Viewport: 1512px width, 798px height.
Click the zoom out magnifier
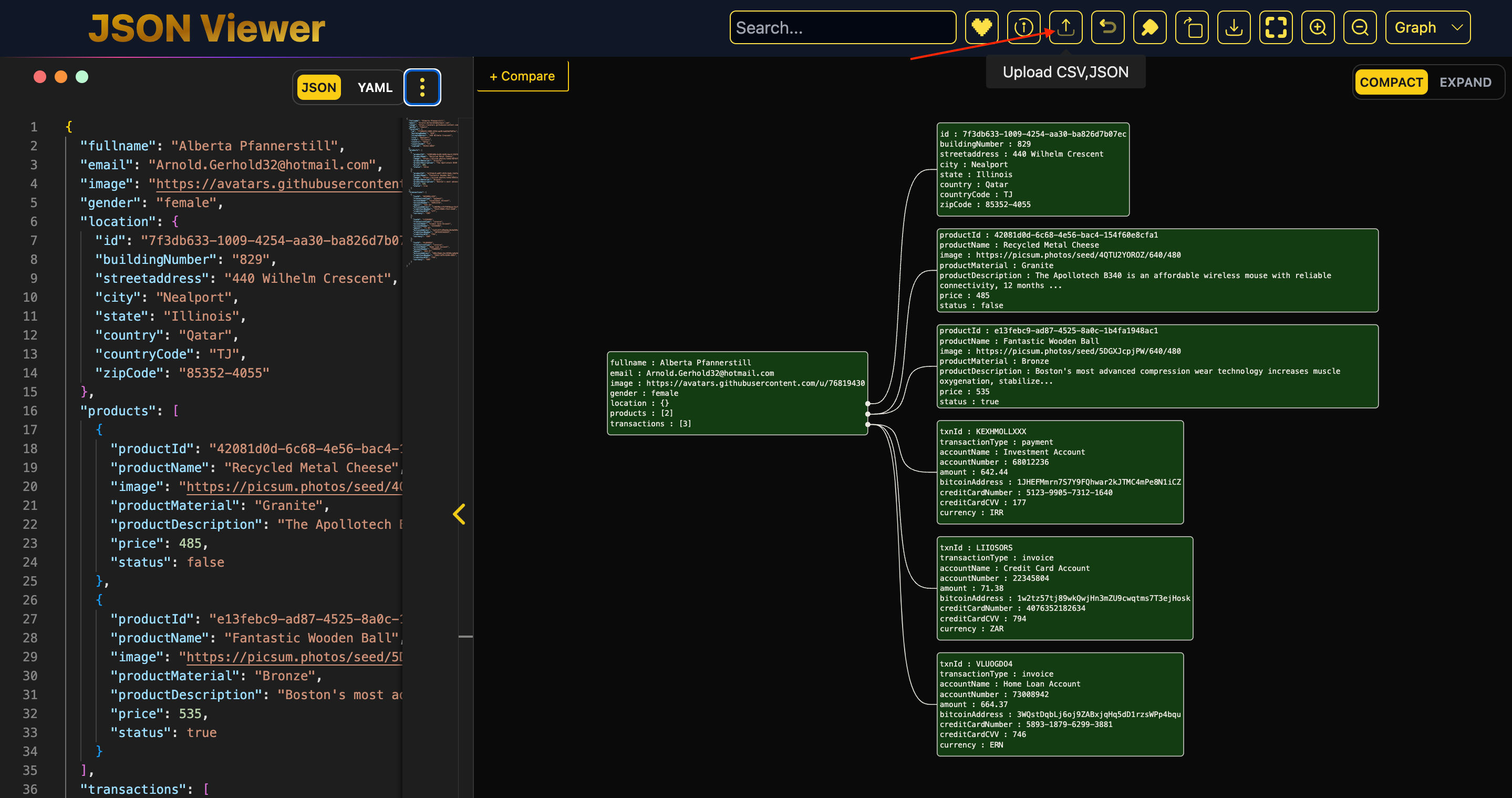pos(1360,27)
